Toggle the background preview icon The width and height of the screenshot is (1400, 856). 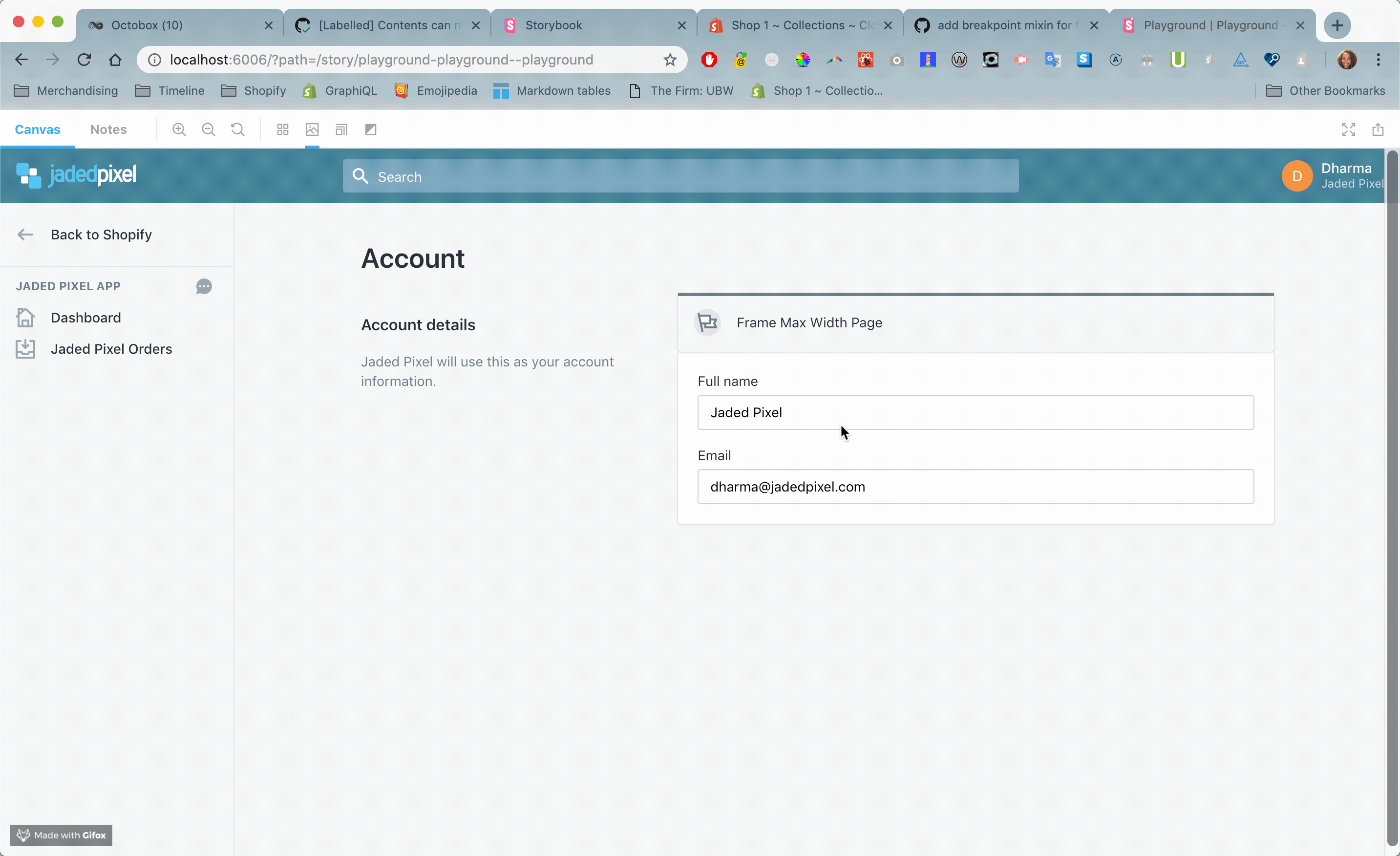click(312, 129)
